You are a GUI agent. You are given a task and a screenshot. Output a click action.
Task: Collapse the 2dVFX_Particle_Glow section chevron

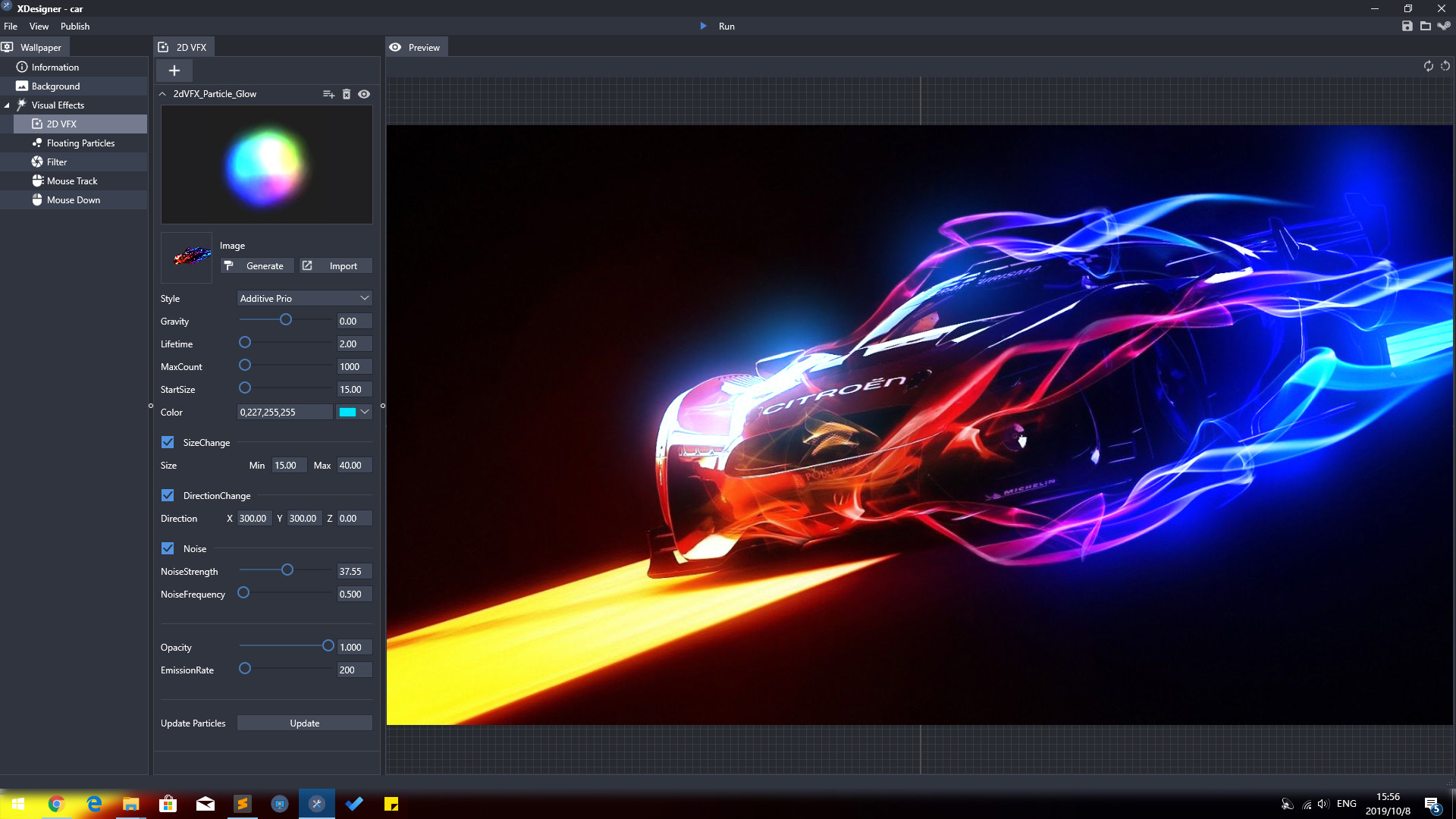(x=162, y=94)
